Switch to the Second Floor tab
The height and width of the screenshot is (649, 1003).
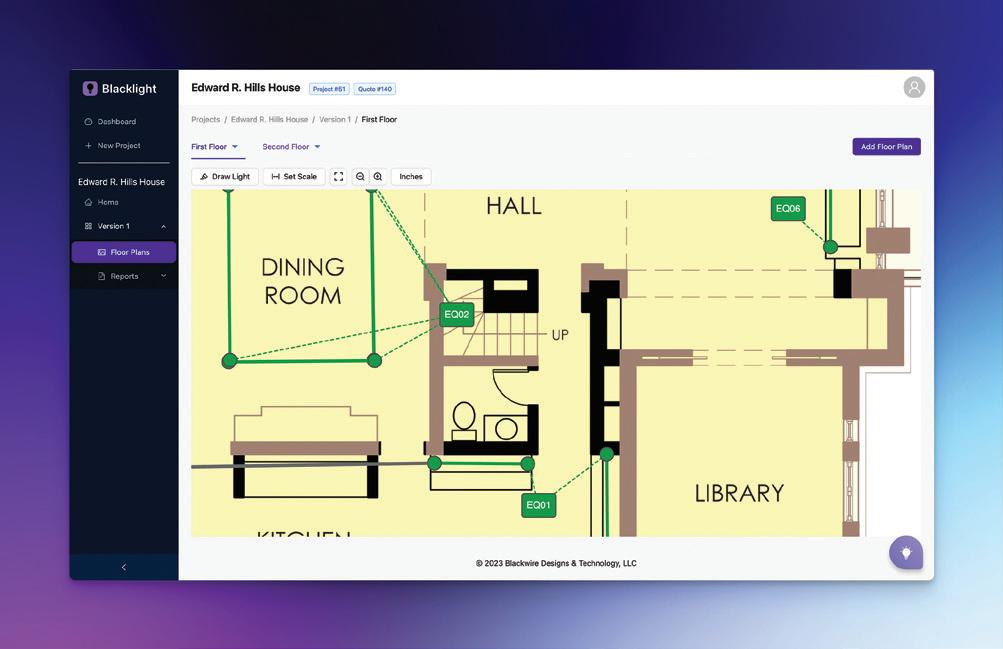[285, 147]
